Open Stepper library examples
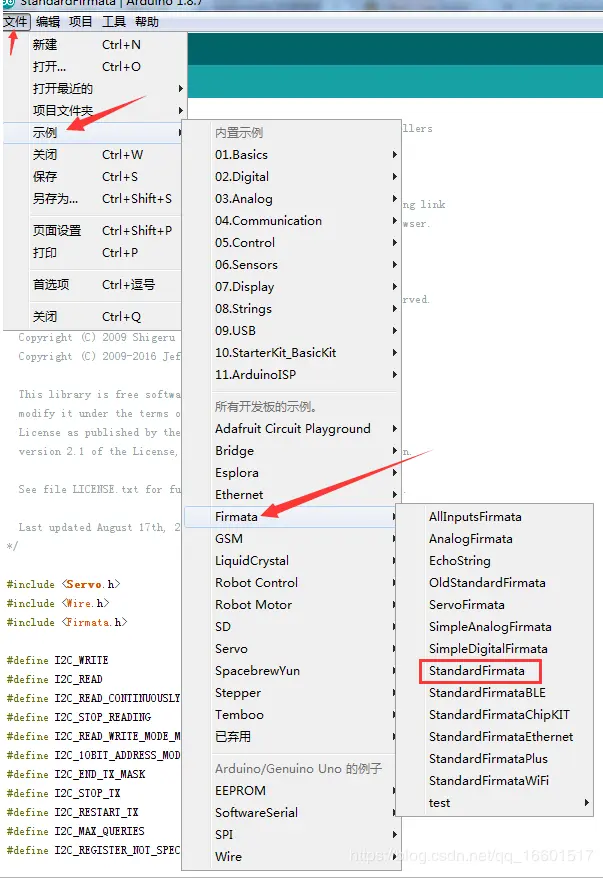 (291, 693)
